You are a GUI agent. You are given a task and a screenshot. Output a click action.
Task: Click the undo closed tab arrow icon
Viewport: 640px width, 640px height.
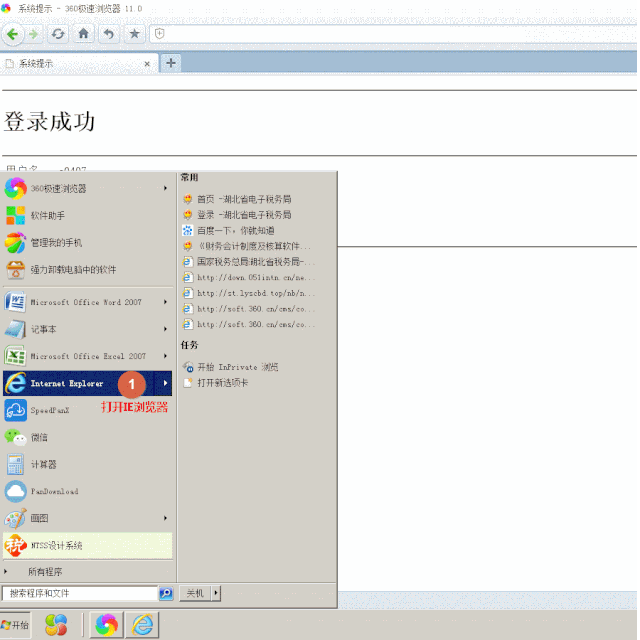coord(109,34)
